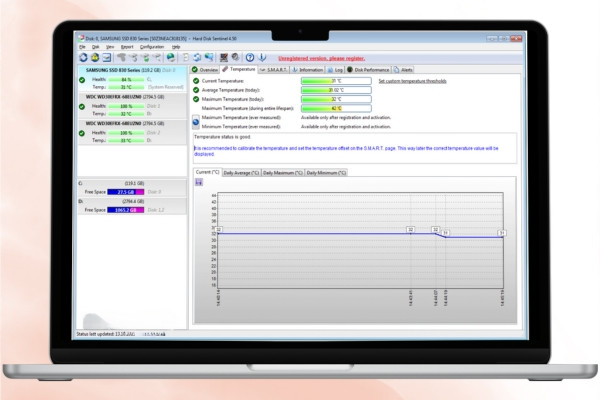
Task: Click the Current Temperature 31 °C bar
Action: (x=336, y=81)
